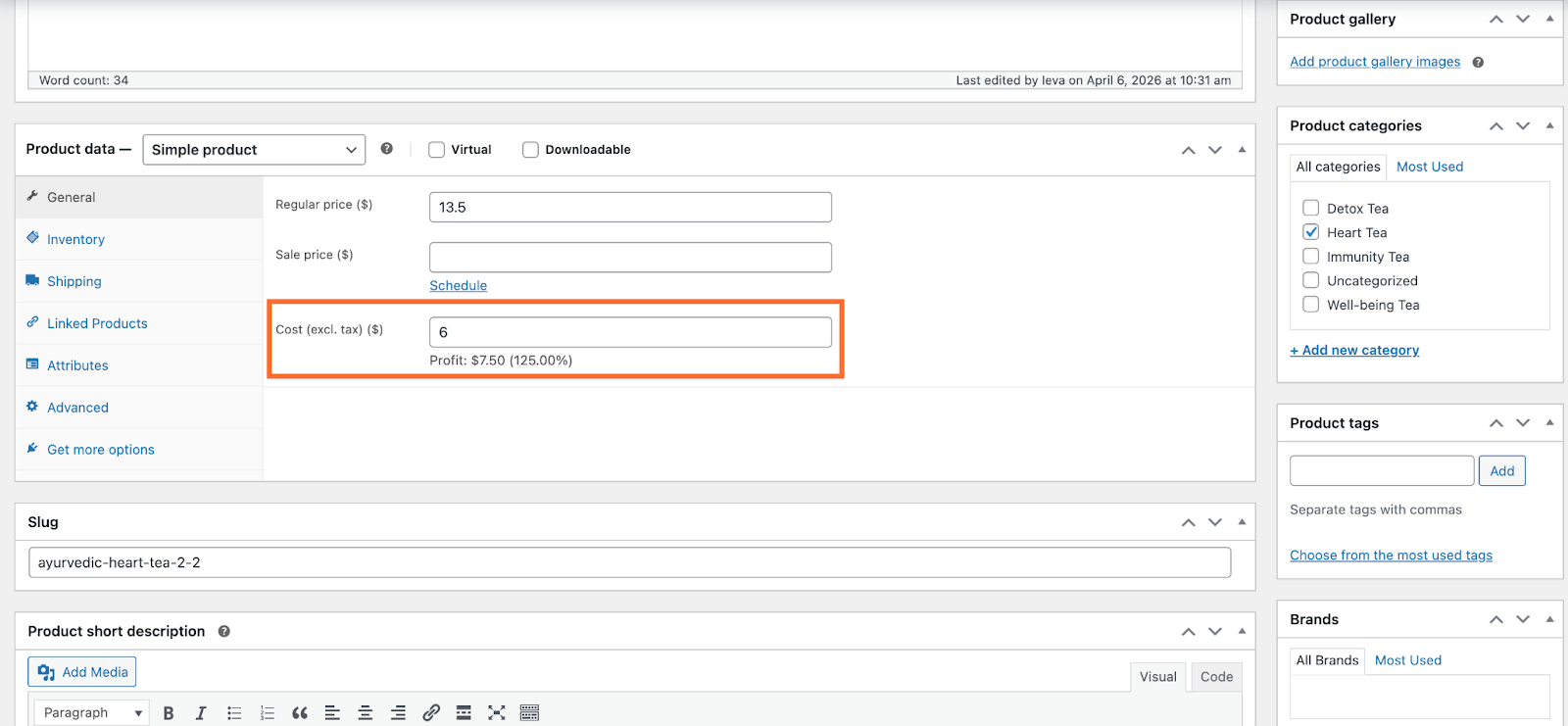The width and height of the screenshot is (1568, 726).
Task: Collapse the Product tags panel
Action: tap(1549, 423)
